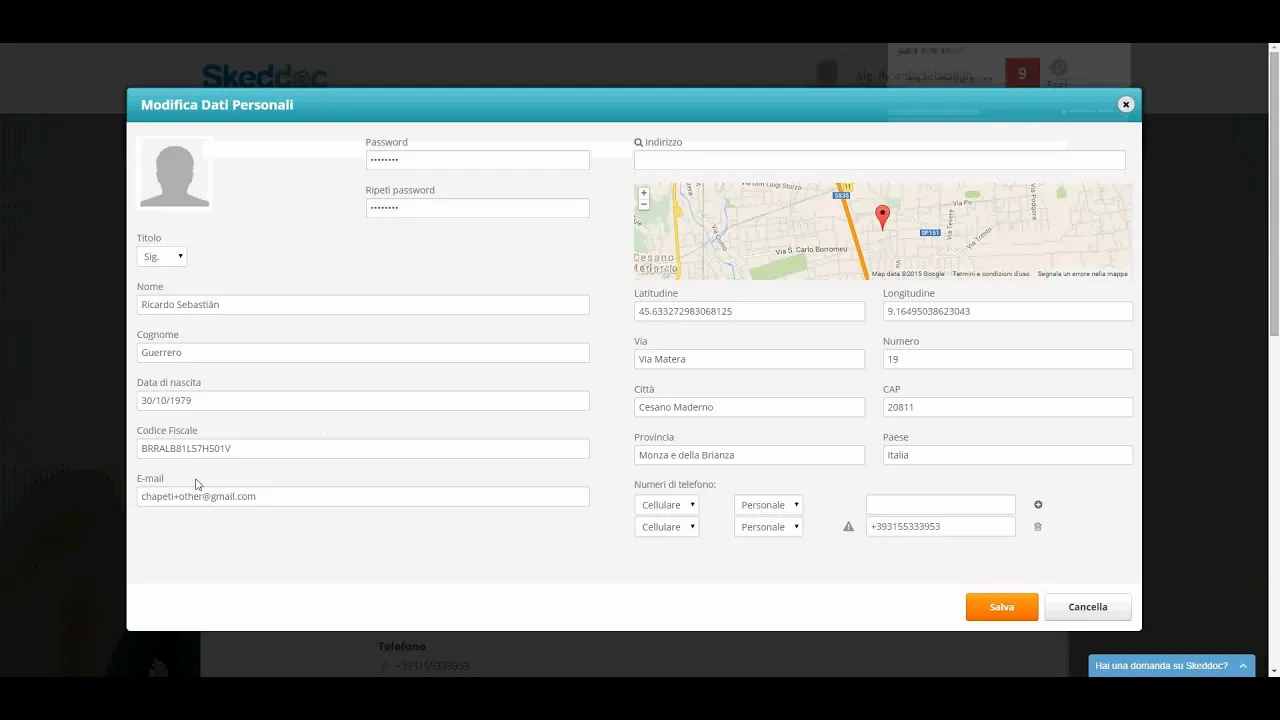Screen dimensions: 1280x720
Task: Click the Longitudine field
Action: (x=1008, y=311)
